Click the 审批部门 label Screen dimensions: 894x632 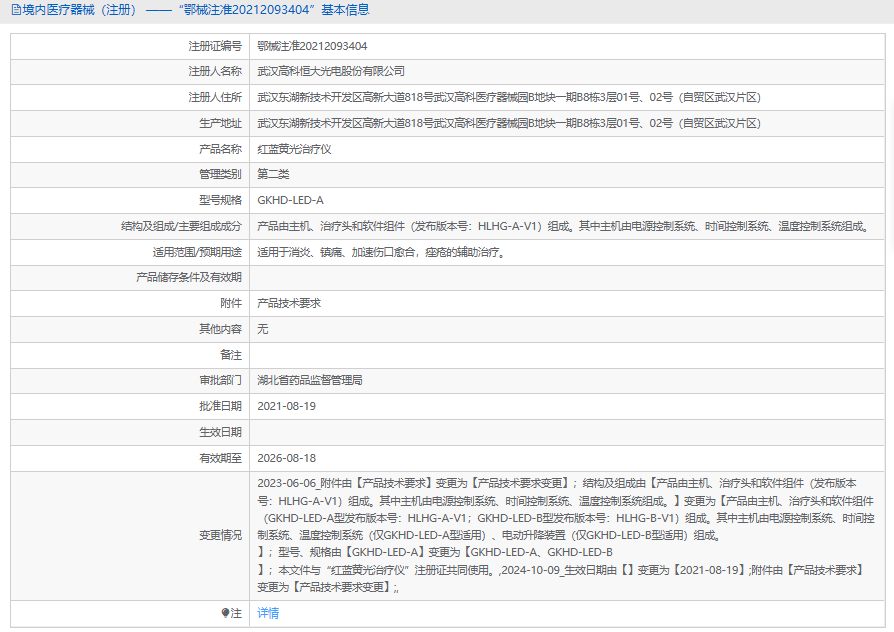[220, 380]
